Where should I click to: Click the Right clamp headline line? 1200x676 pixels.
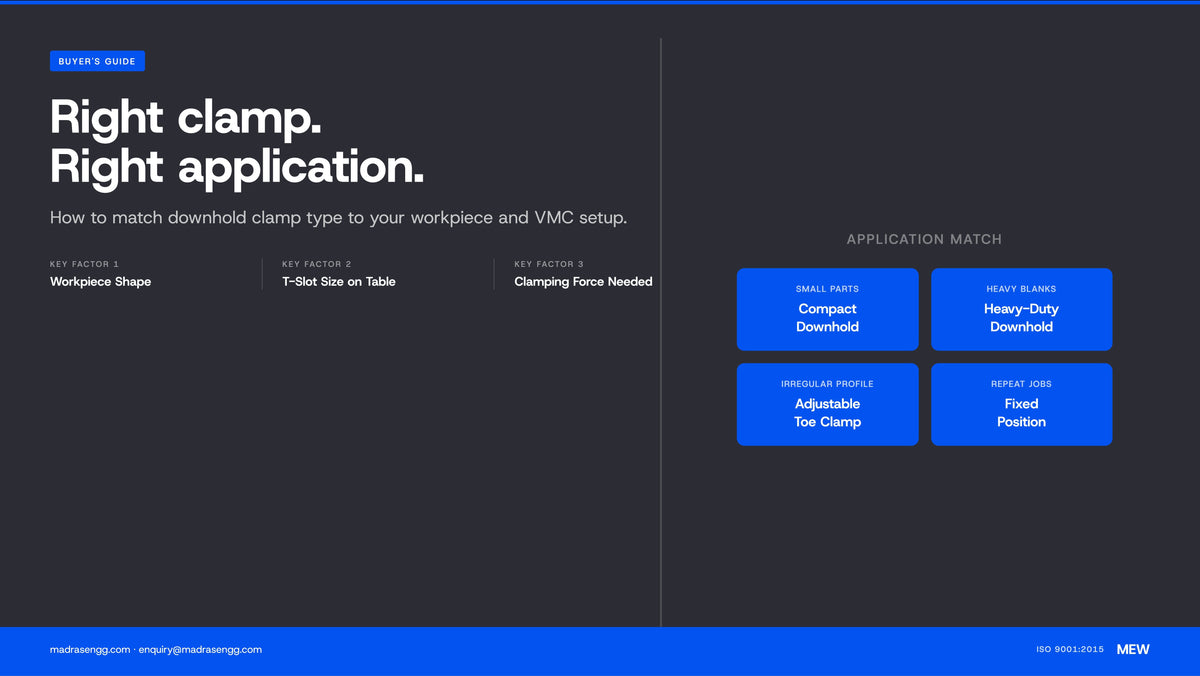pos(186,117)
